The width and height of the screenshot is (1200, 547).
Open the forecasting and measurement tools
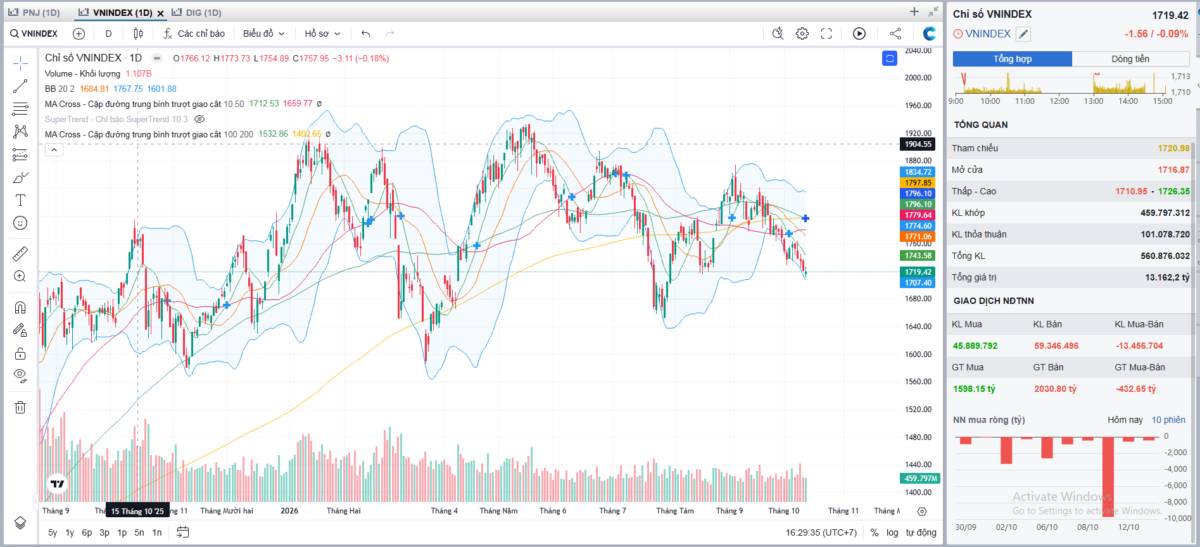click(20, 154)
